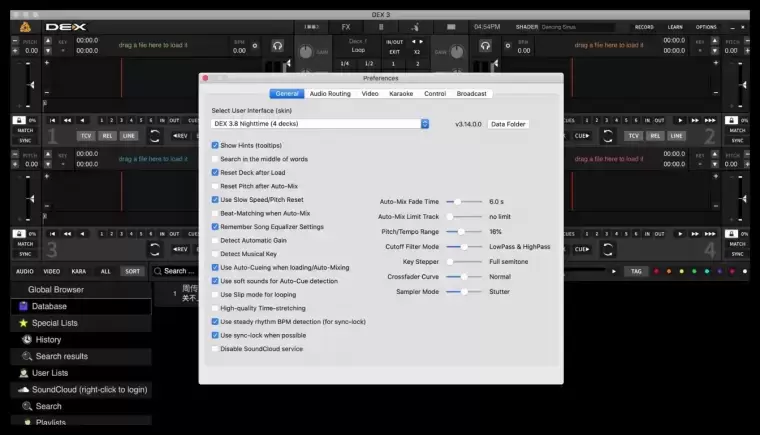Click deck 1 skip-to-start transport icon

[52, 120]
